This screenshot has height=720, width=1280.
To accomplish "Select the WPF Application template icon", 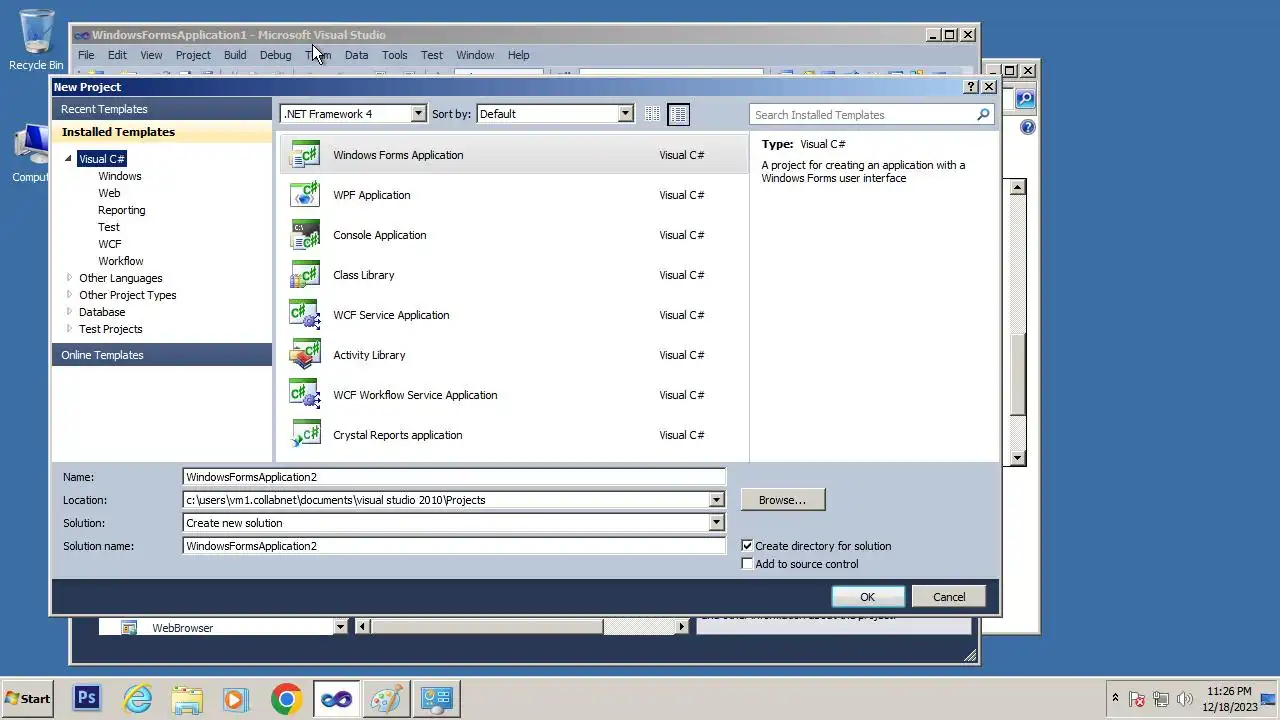I will (304, 195).
